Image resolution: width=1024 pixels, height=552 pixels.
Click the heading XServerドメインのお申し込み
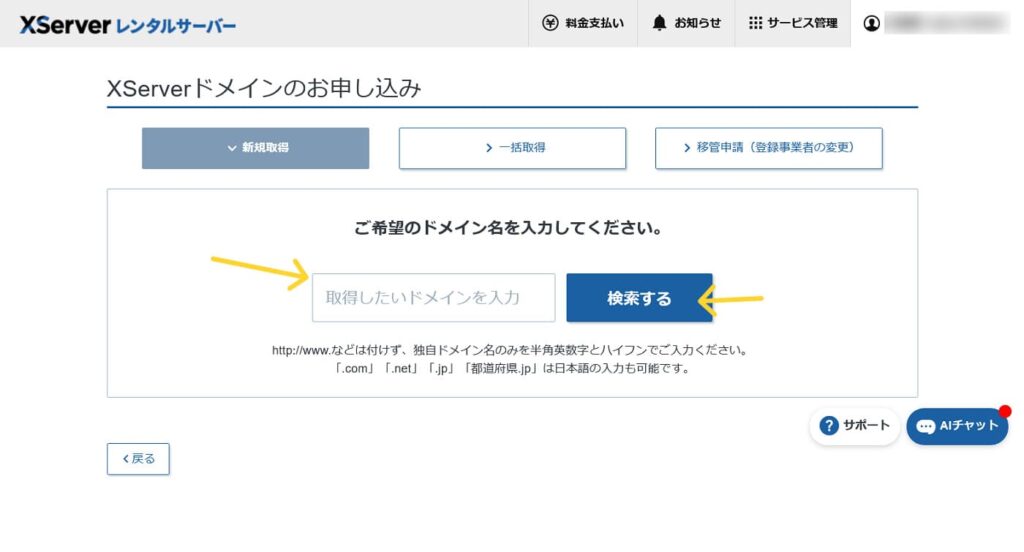tap(264, 88)
